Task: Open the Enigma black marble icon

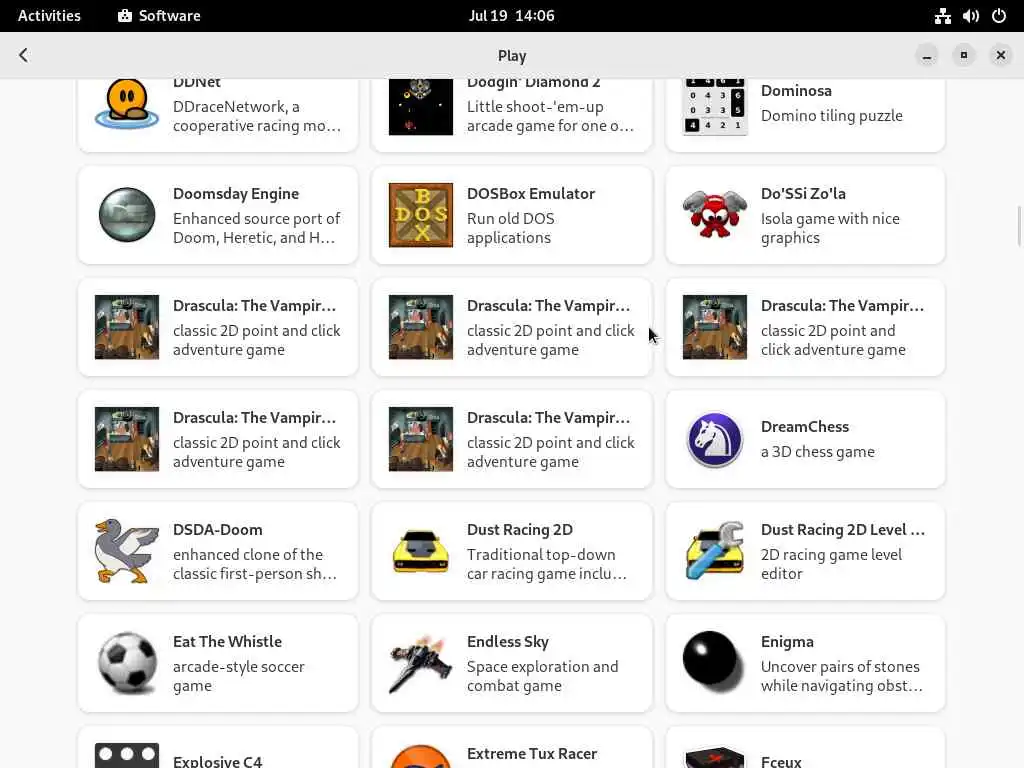Action: point(713,662)
